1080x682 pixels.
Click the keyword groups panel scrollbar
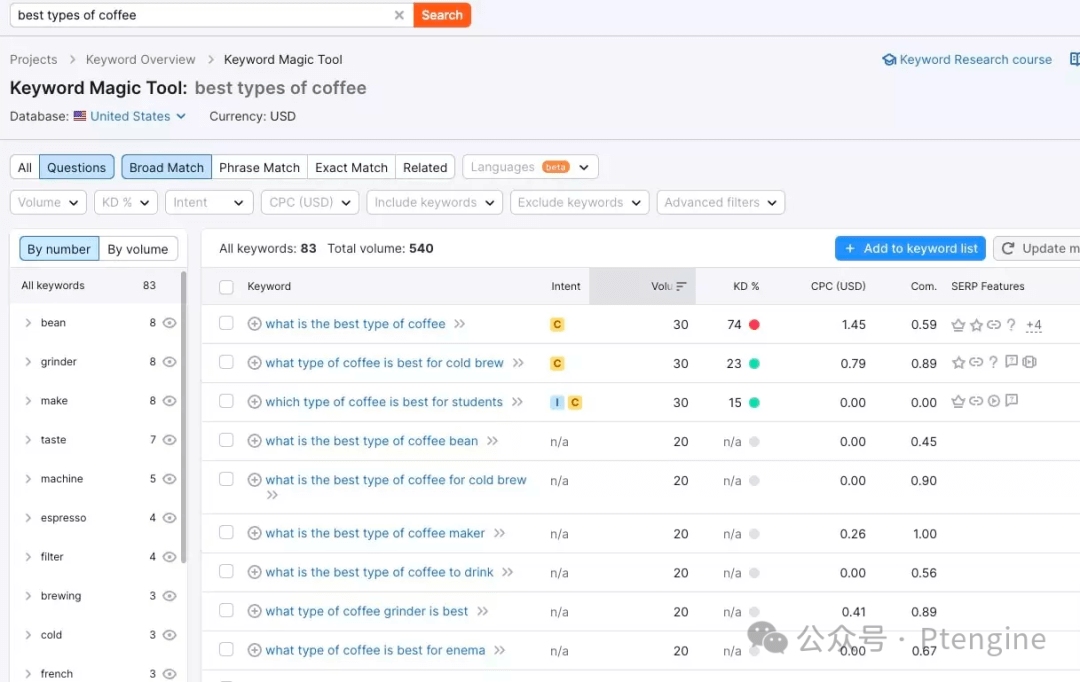pos(183,417)
